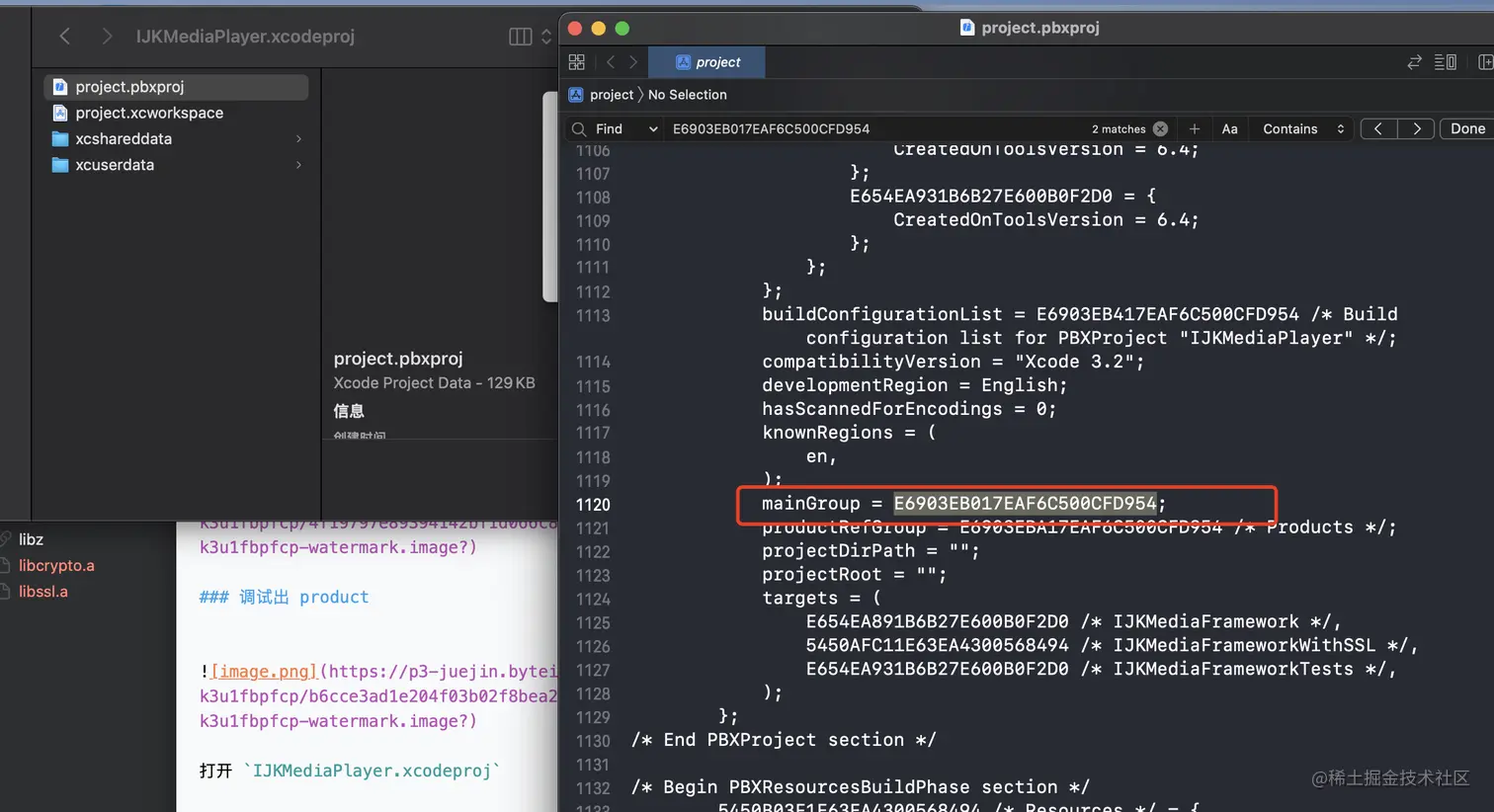Jump to the next find match
1494x812 pixels.
coord(1416,129)
